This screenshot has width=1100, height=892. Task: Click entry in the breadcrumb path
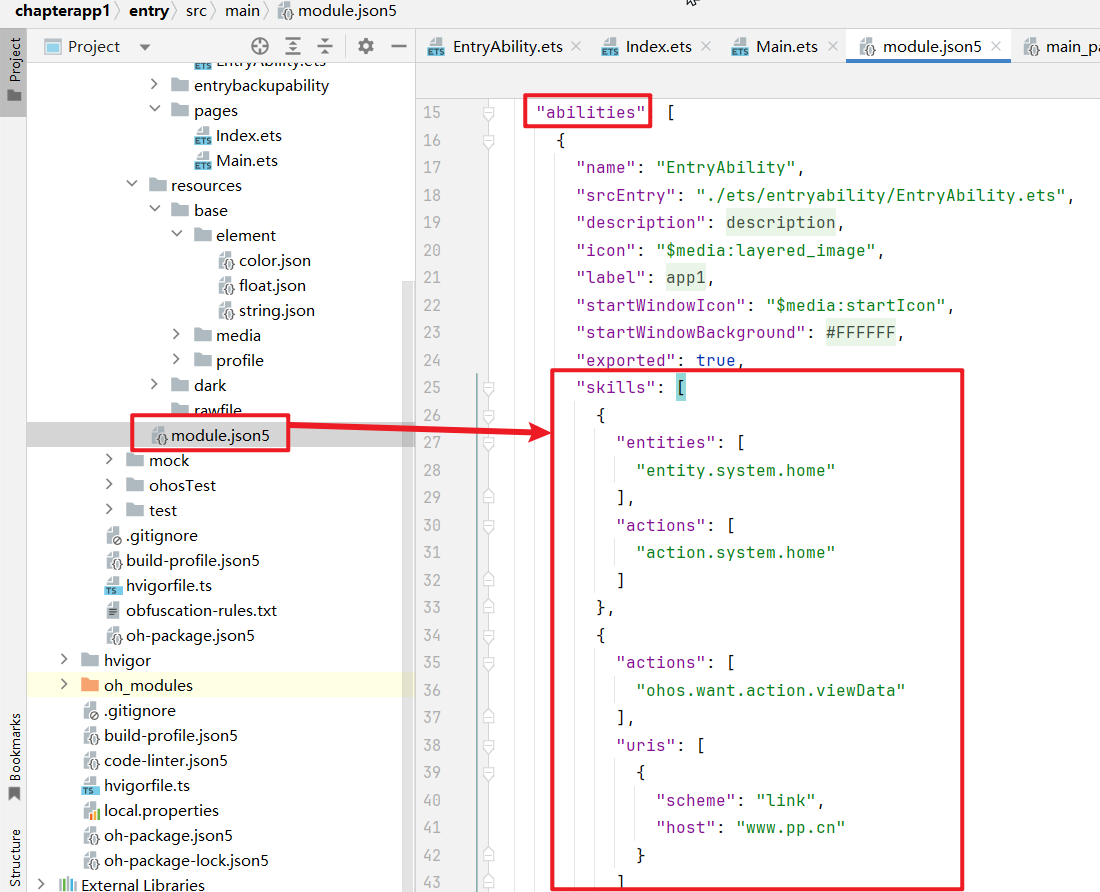[x=149, y=11]
